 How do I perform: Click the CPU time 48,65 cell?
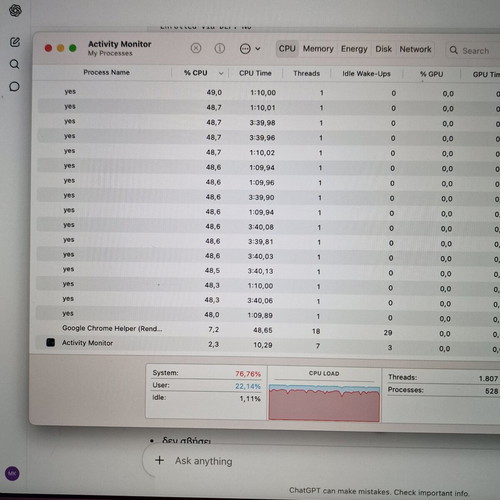point(263,330)
